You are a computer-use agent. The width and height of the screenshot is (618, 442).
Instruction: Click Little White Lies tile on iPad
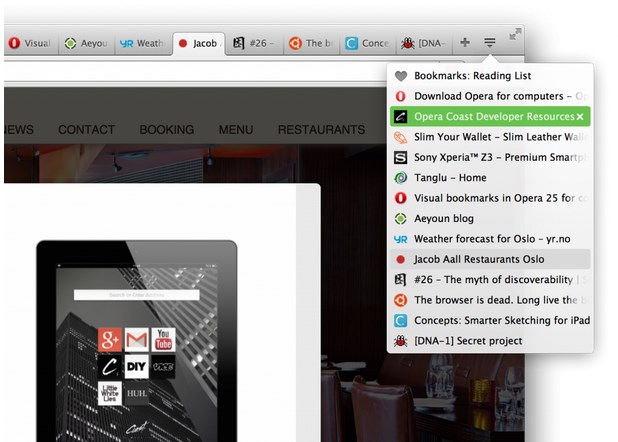(x=110, y=393)
